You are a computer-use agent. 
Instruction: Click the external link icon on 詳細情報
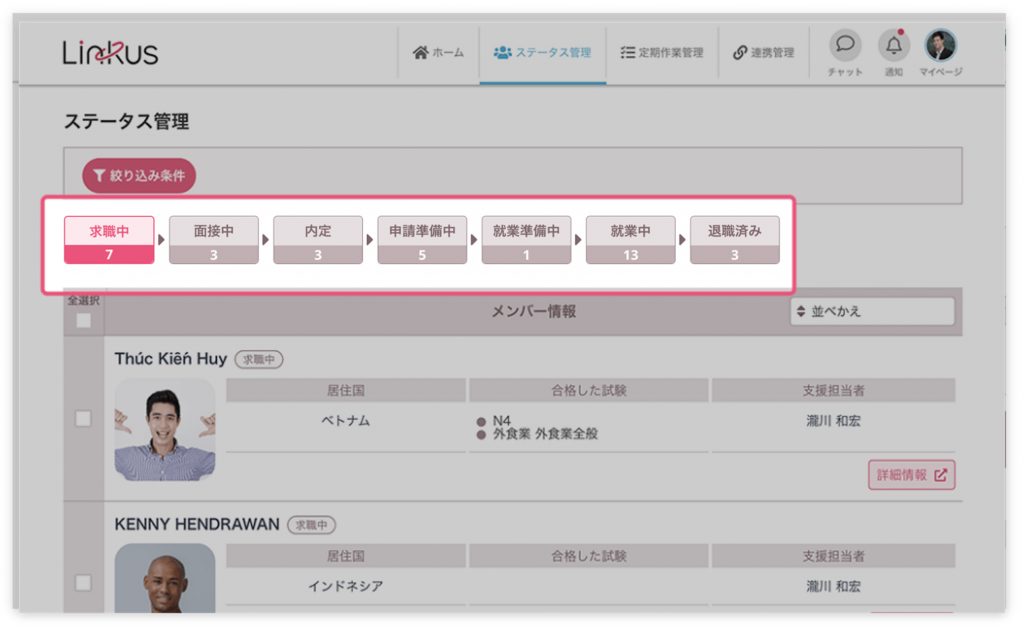pyautogui.click(x=940, y=476)
